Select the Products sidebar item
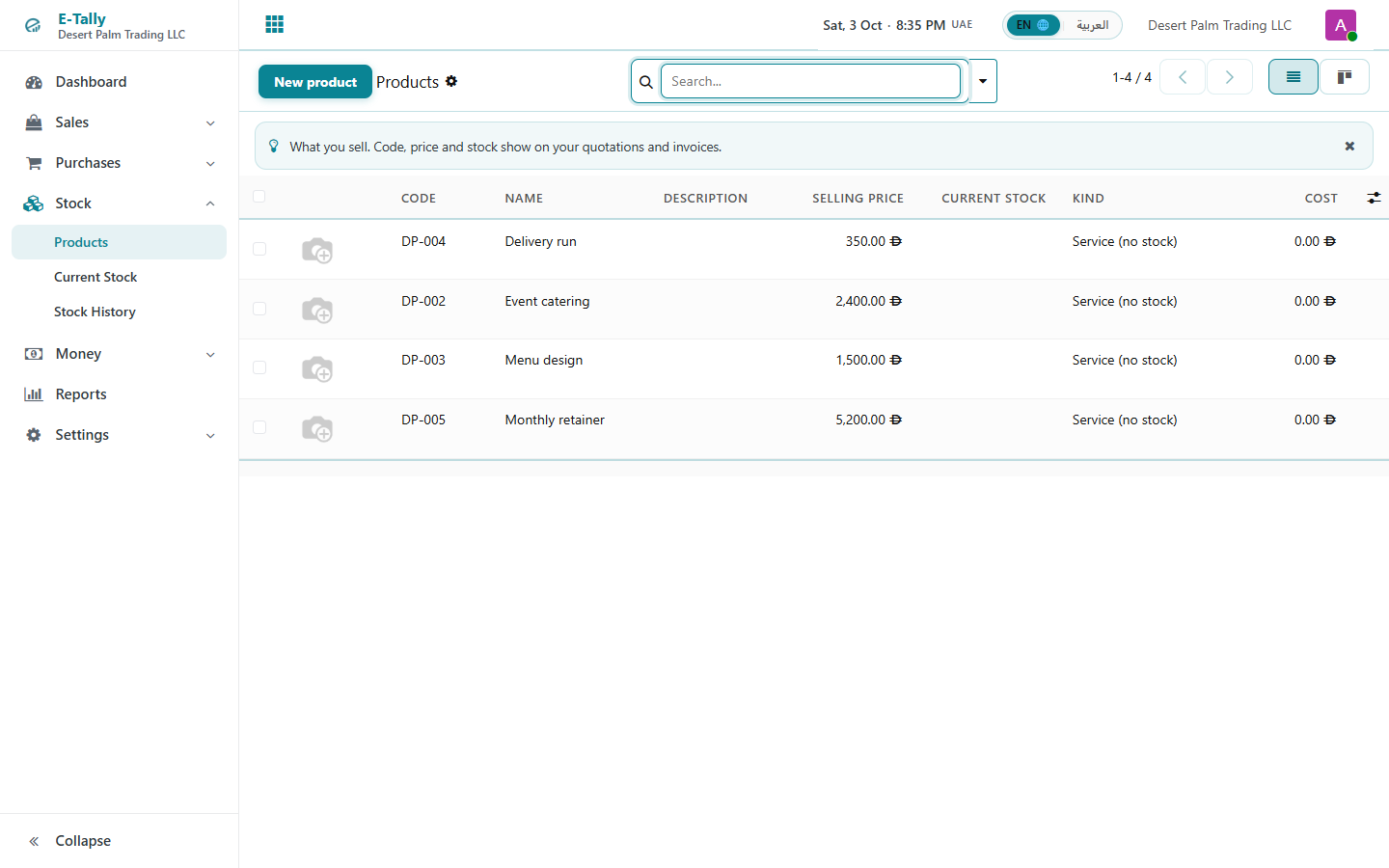Image resolution: width=1389 pixels, height=868 pixels. click(x=120, y=242)
